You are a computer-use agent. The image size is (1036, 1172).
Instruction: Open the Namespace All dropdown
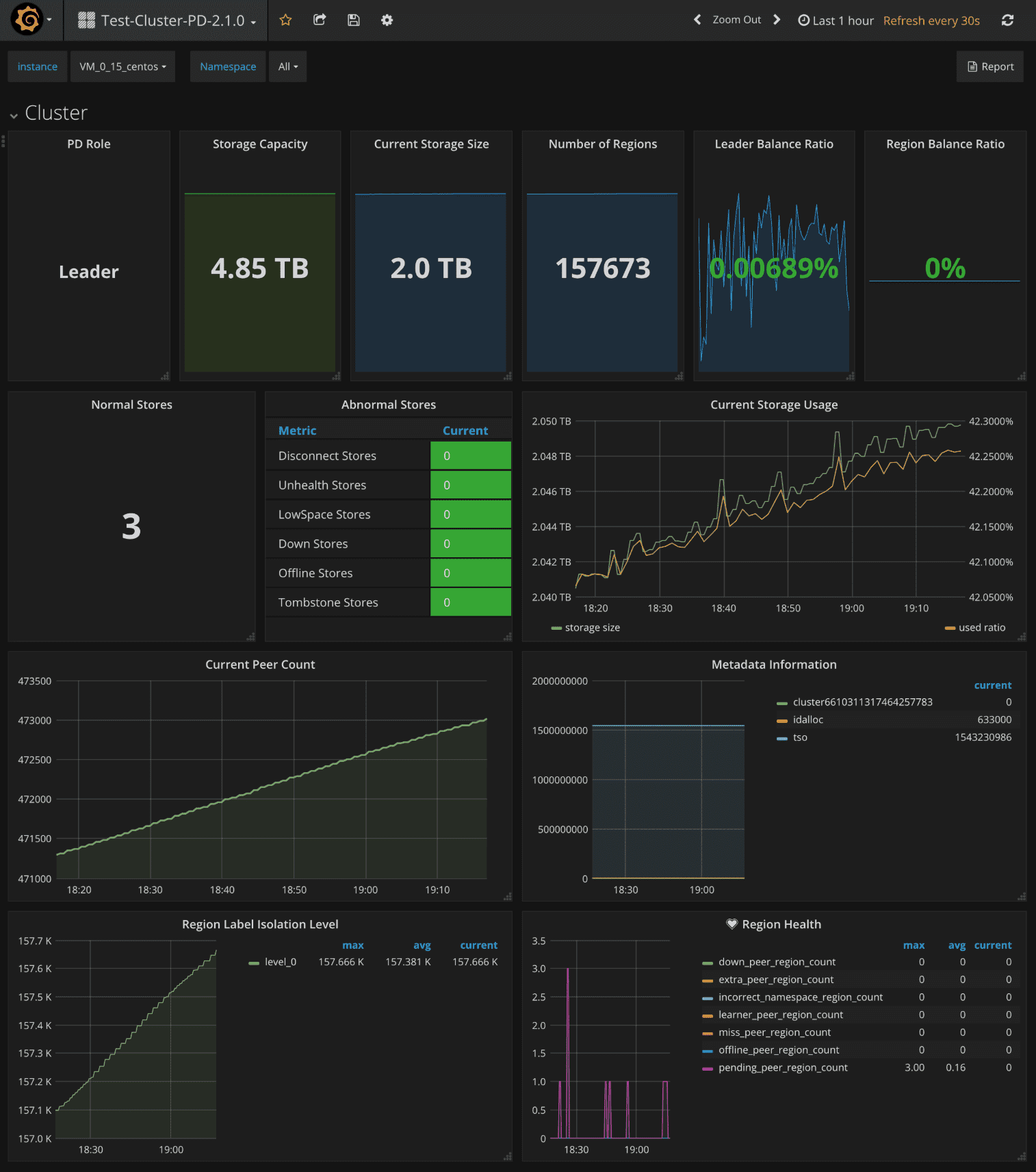click(x=287, y=66)
